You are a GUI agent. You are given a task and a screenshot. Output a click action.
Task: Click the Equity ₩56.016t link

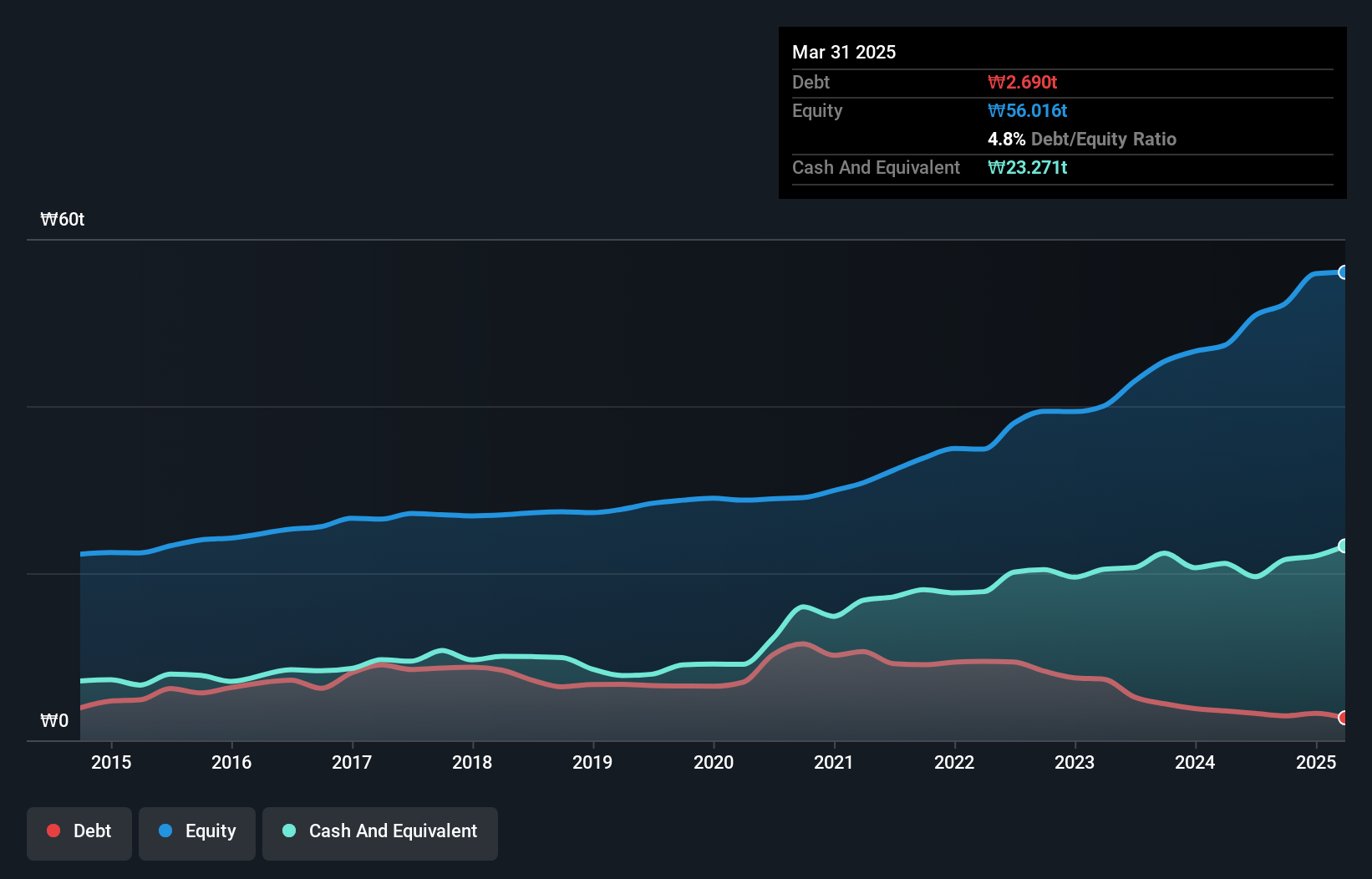1029,110
